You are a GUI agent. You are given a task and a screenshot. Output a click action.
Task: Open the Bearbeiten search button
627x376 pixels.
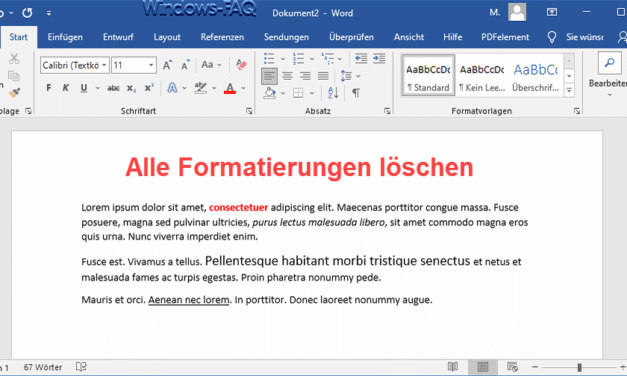[x=609, y=63]
